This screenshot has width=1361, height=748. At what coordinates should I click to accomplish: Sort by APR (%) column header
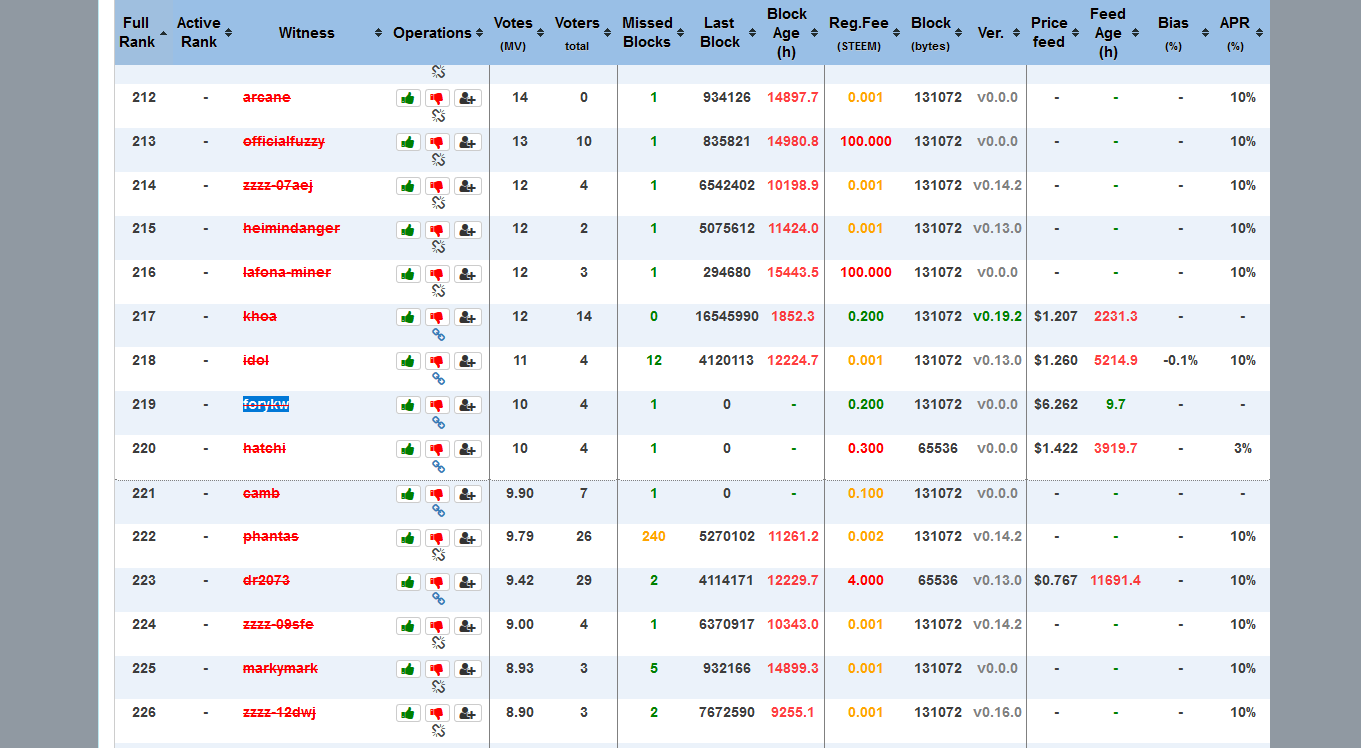pyautogui.click(x=1242, y=32)
